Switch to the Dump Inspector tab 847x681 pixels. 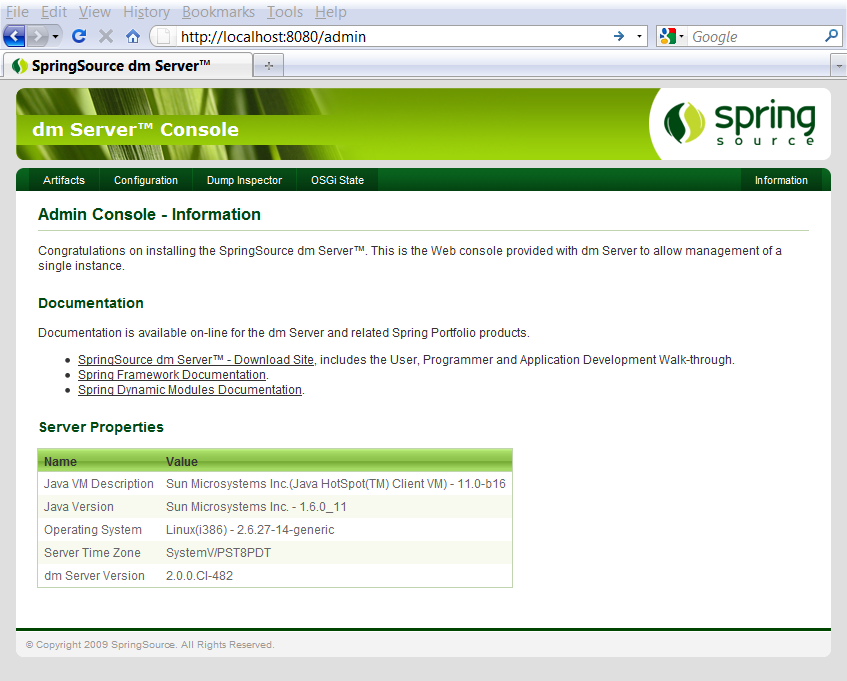tap(244, 180)
